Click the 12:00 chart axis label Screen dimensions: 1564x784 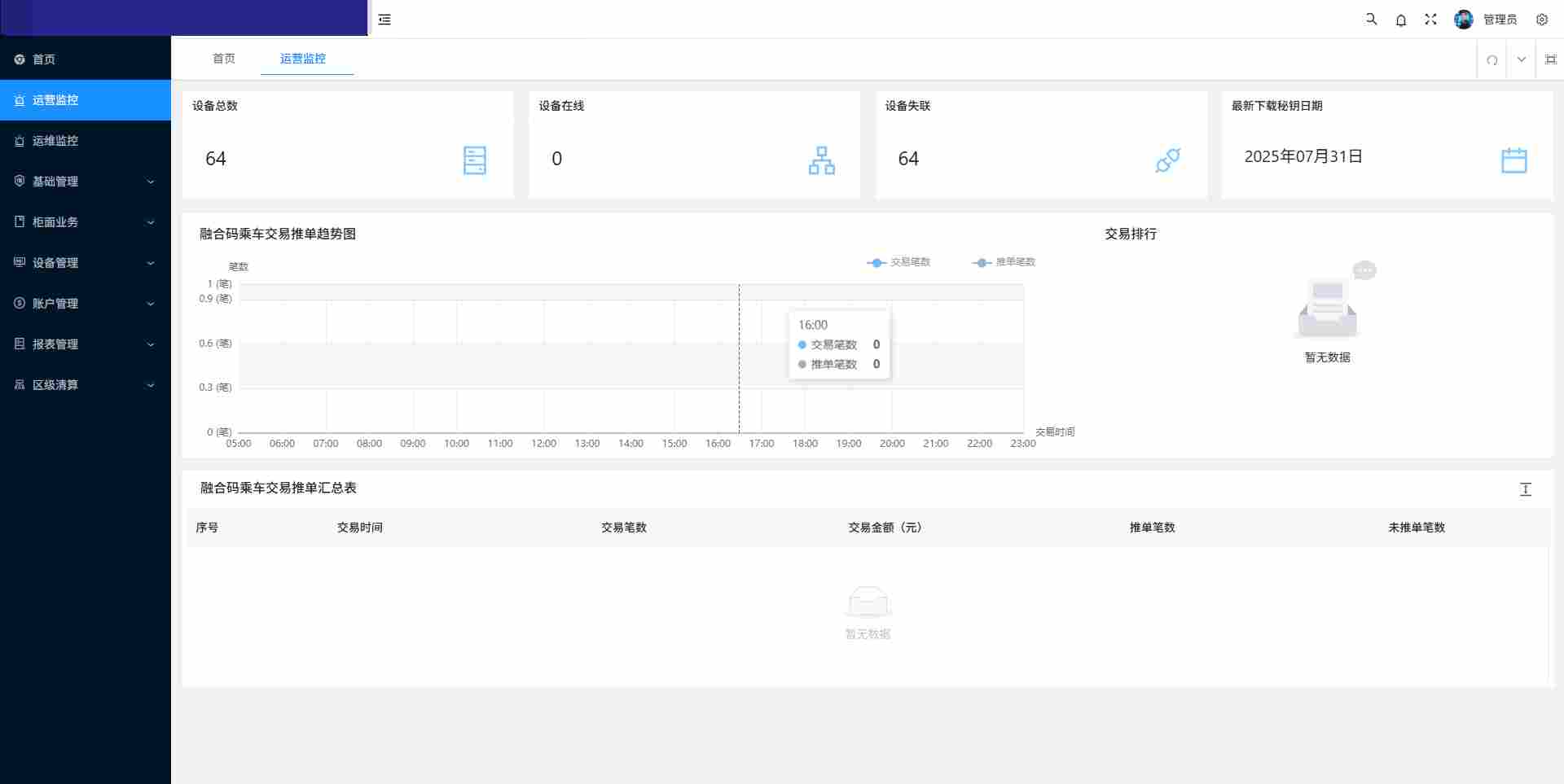click(x=543, y=444)
